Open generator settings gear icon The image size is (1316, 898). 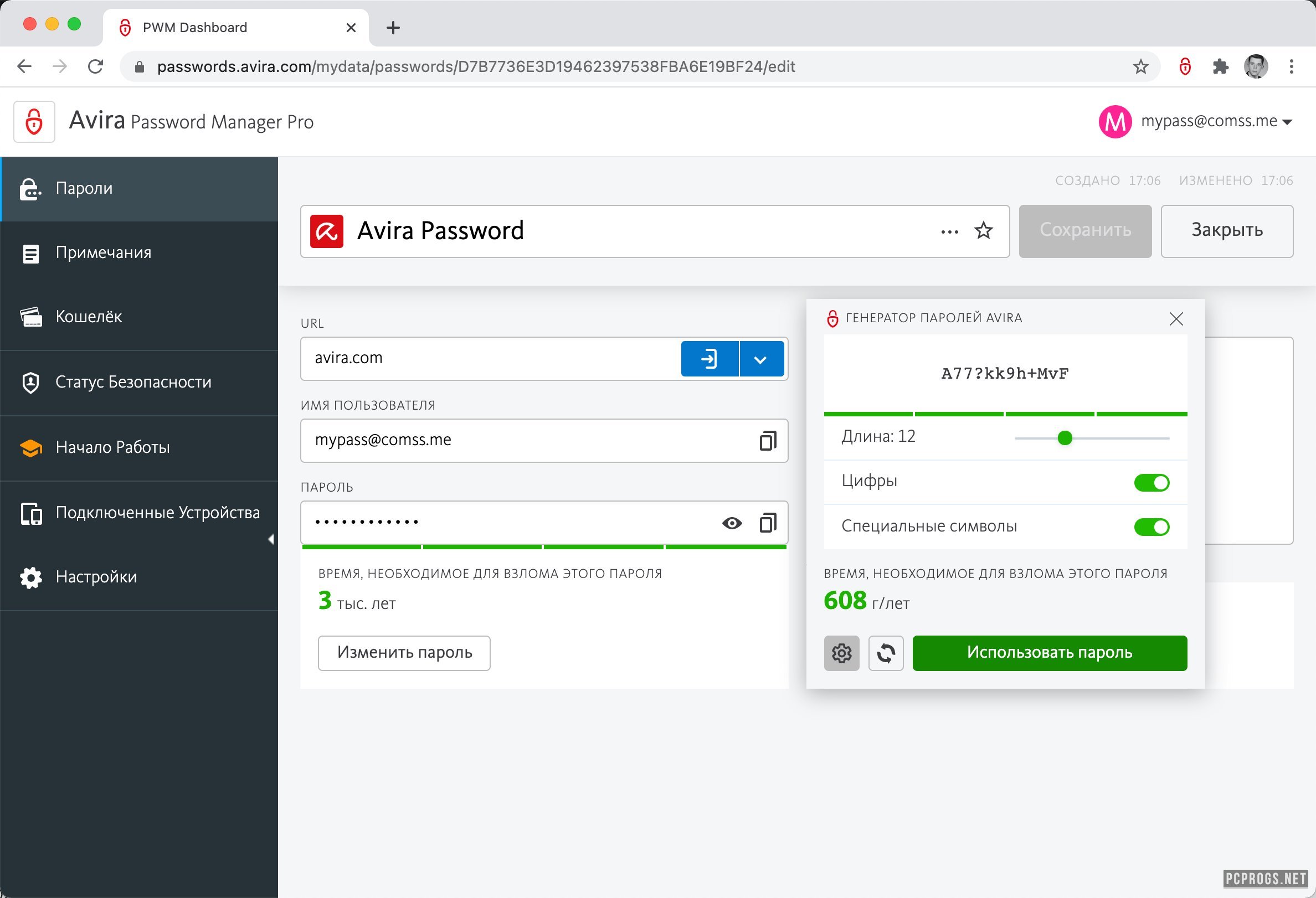pyautogui.click(x=841, y=653)
